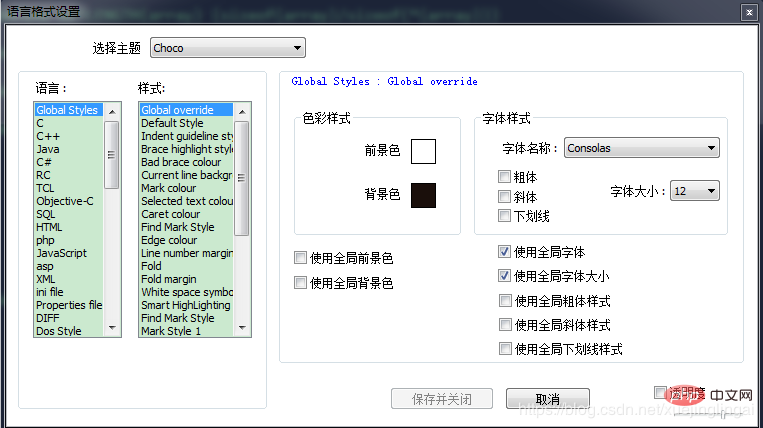
Task: Select TCL in language list
Action: click(69, 188)
